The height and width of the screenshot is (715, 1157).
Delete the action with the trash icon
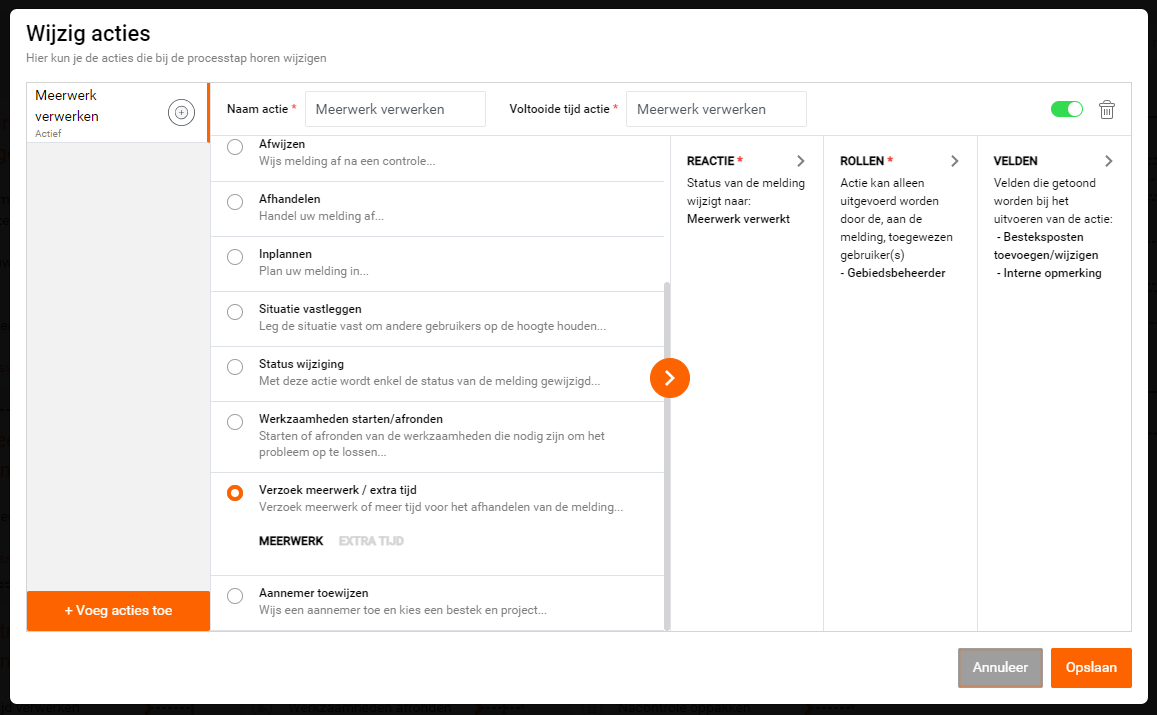pos(1106,109)
